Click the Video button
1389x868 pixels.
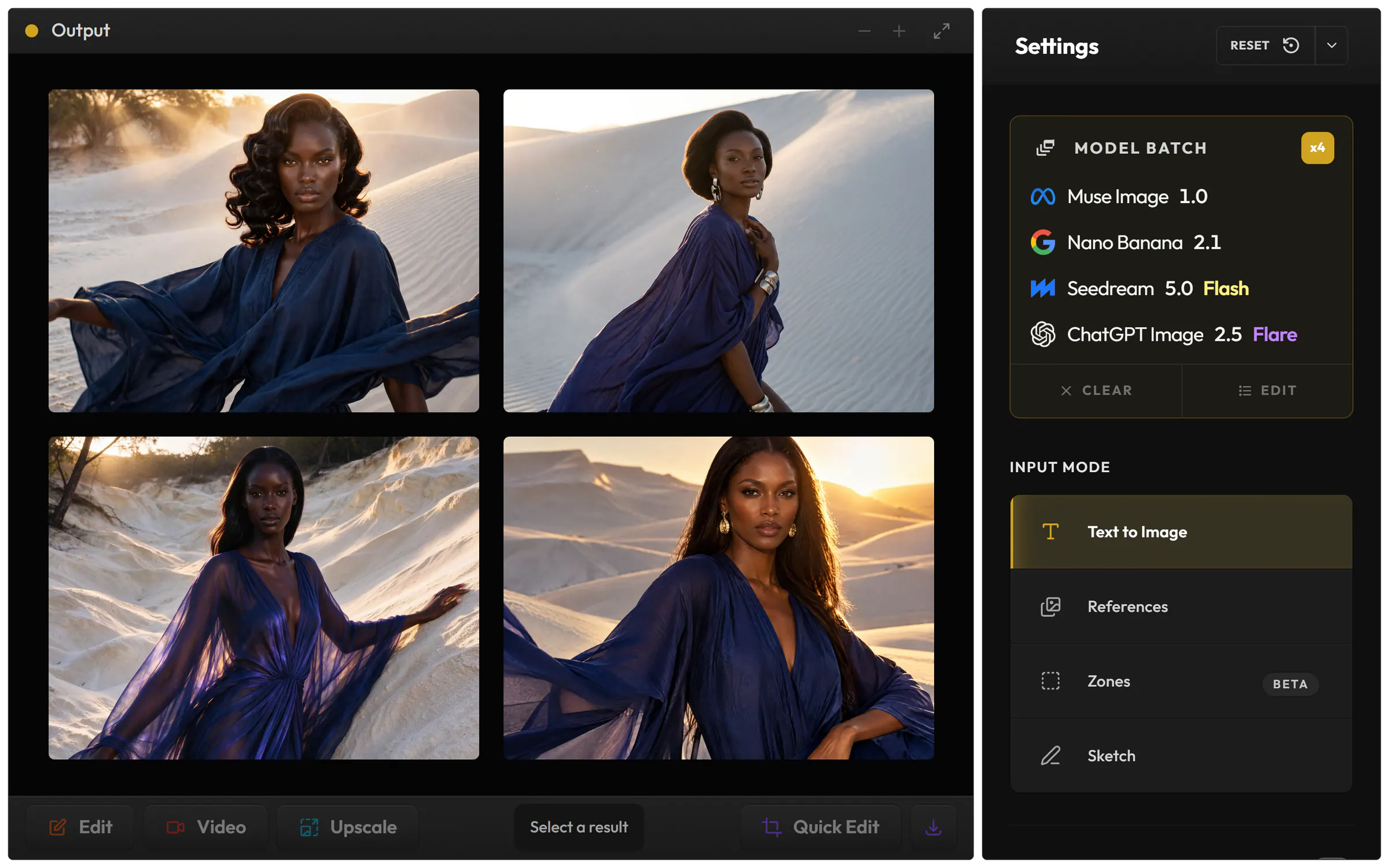[206, 827]
